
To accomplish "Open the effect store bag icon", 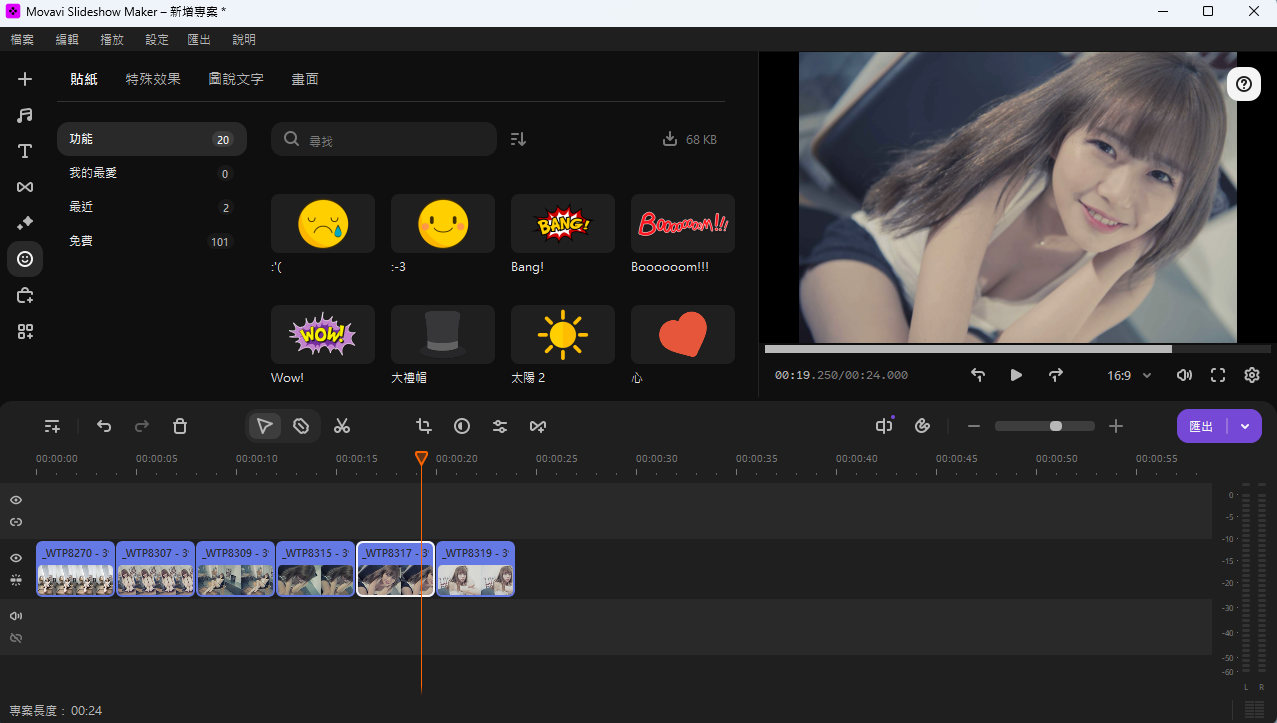I will 25,295.
